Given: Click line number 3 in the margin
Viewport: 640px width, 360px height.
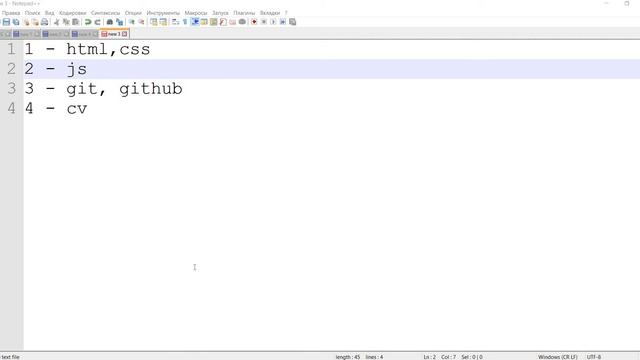Looking at the screenshot, I should point(11,89).
